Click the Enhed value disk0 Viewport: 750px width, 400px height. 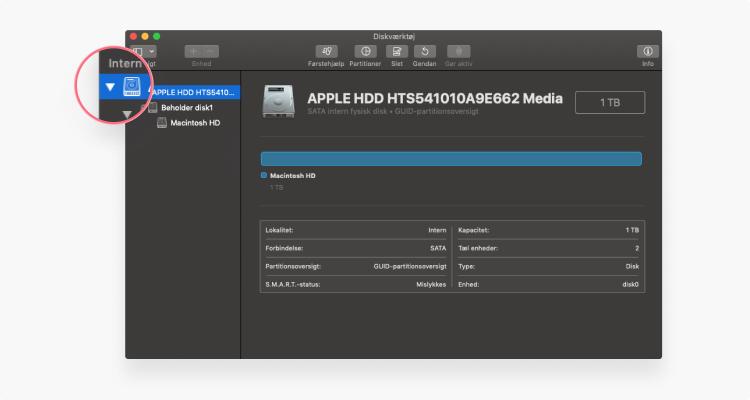[630, 285]
